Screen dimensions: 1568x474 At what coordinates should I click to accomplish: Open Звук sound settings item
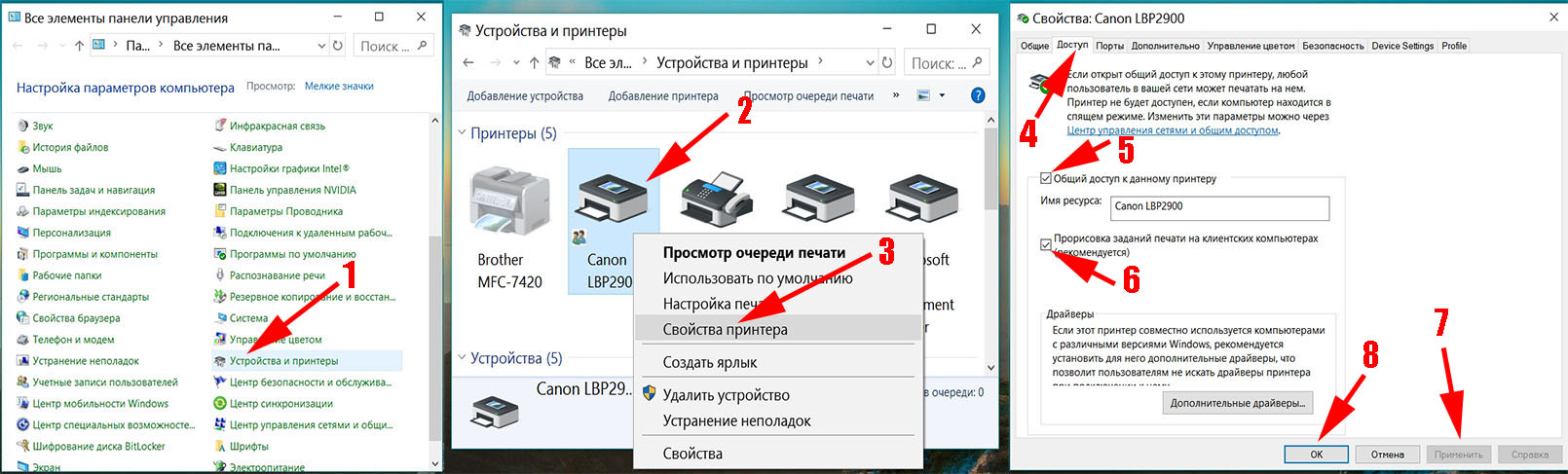[x=43, y=126]
